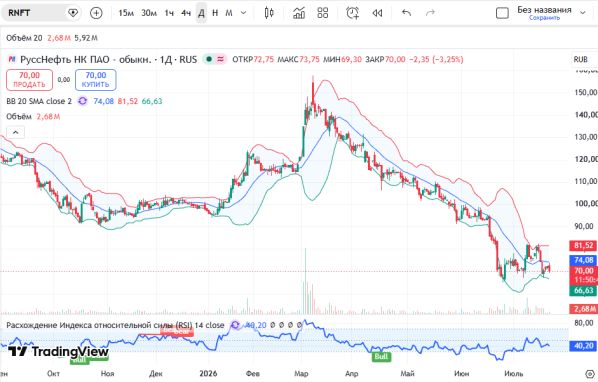598x382 pixels.
Task: Expand the more timeframes dropdown arrow
Action: point(243,13)
